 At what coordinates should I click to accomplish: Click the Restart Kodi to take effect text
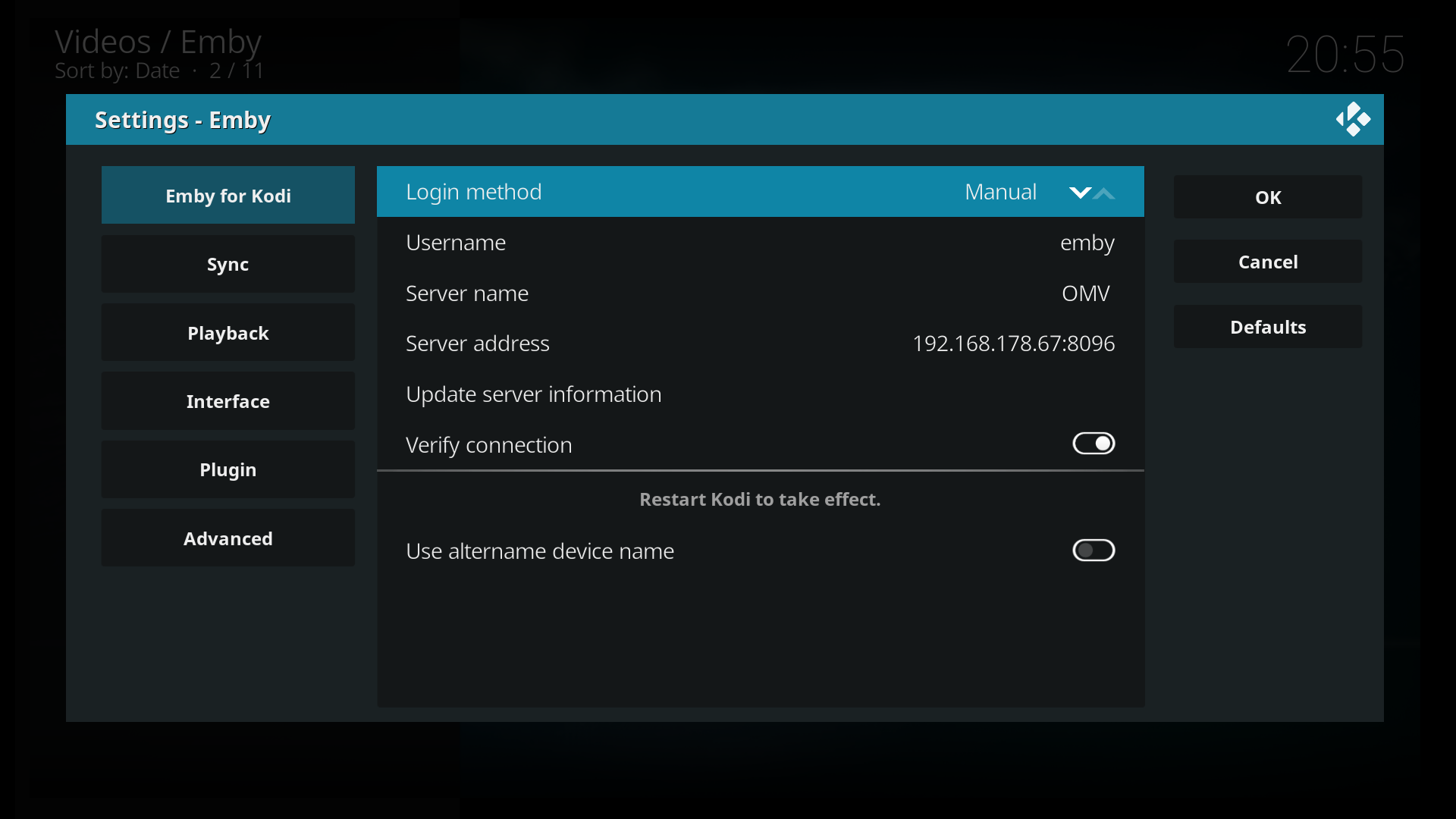[x=760, y=500]
